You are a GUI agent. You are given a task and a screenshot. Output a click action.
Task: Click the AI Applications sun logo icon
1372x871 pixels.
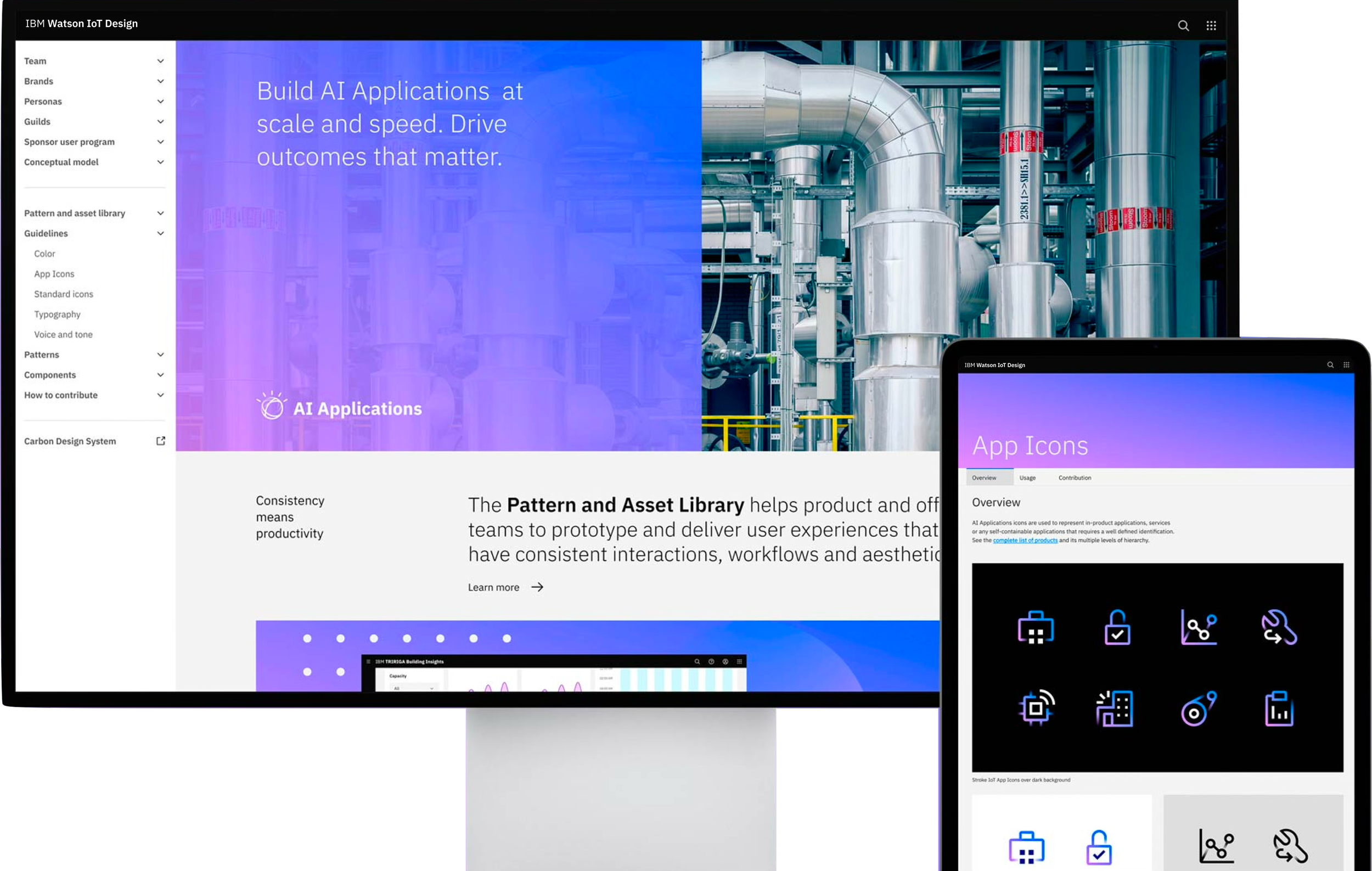pyautogui.click(x=273, y=407)
